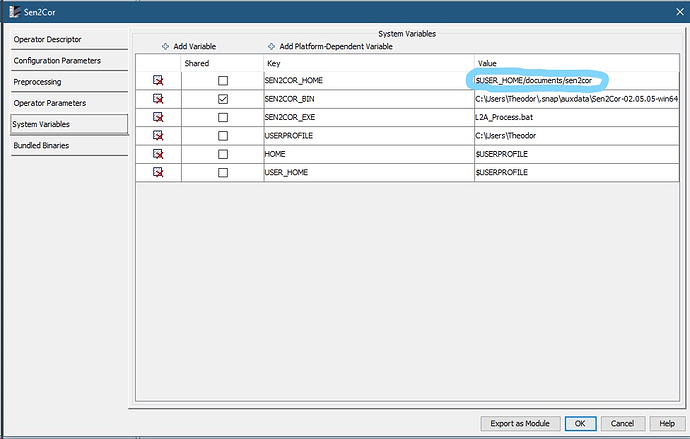
Task: Click the Add Platform-Dependent Variable plus icon
Action: tap(272, 46)
